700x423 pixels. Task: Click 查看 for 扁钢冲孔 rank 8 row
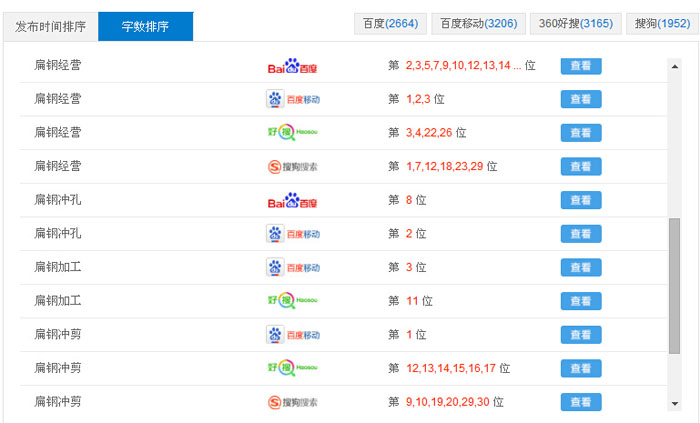click(x=581, y=200)
